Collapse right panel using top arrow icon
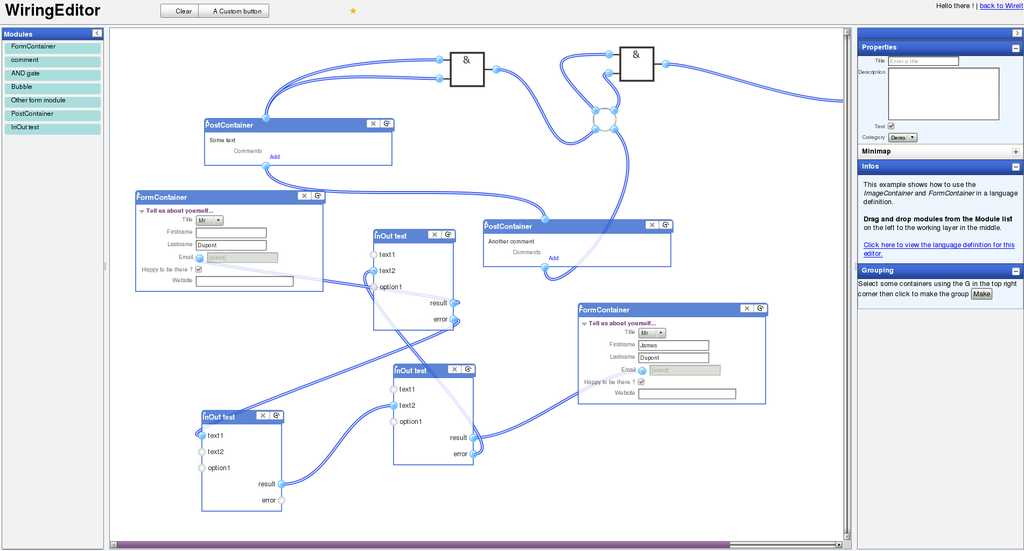1024x551 pixels. pos(1016,33)
